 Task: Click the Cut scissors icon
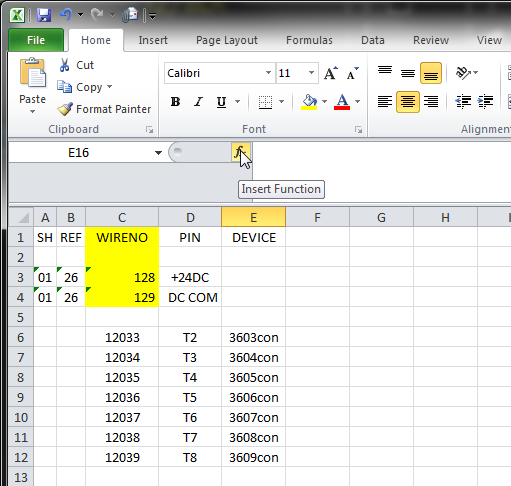point(64,65)
